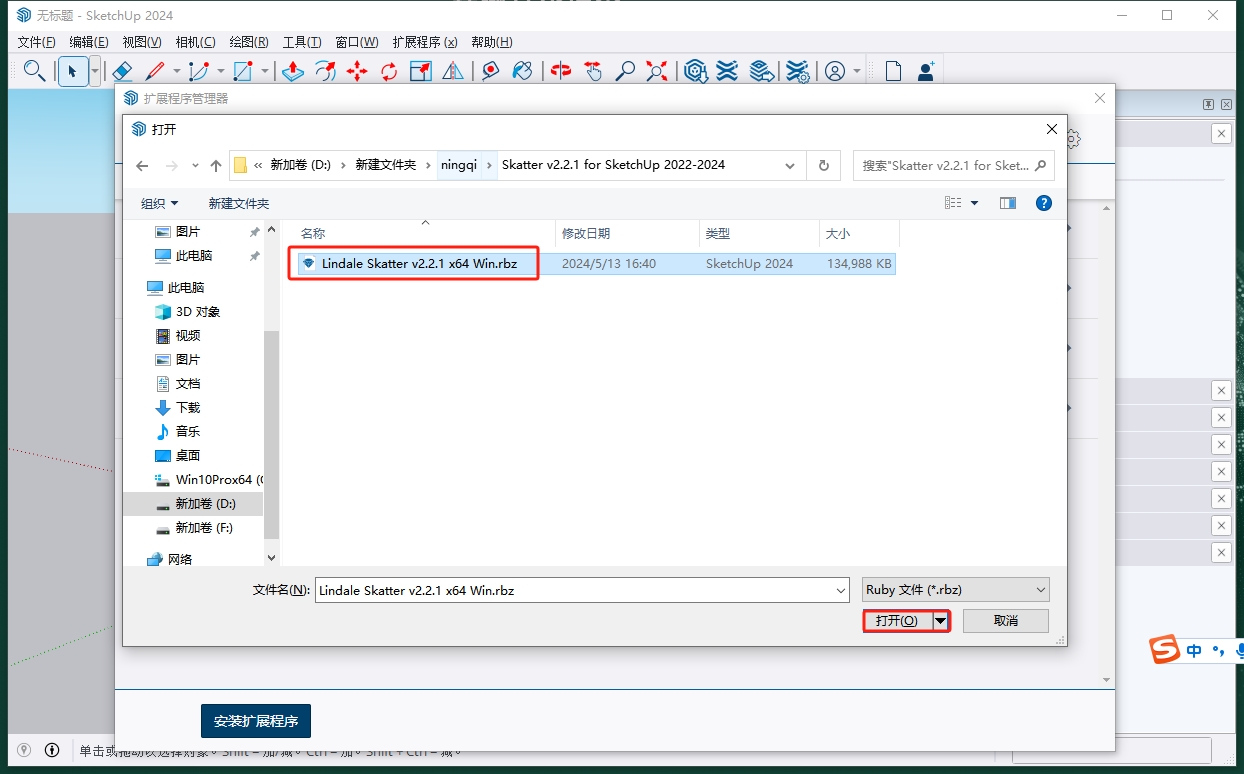Choose the Rotate tool

click(x=389, y=71)
